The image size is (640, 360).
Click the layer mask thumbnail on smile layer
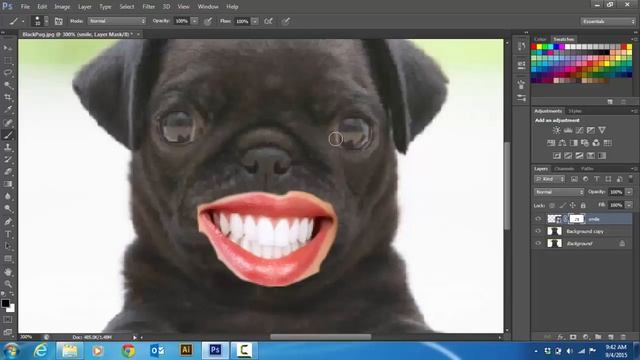(577, 219)
